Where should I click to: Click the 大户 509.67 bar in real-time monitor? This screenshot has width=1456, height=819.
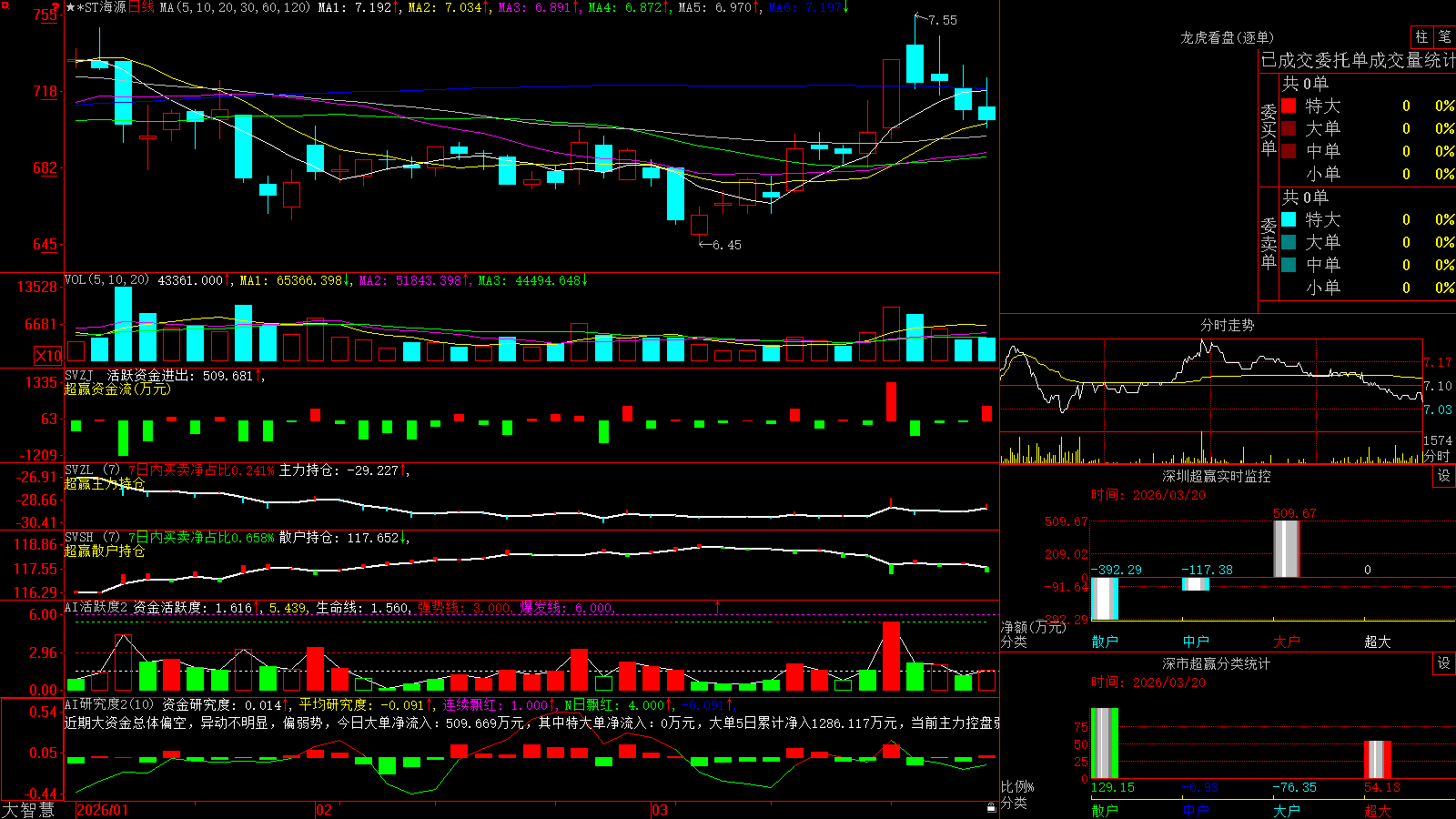click(x=1286, y=549)
